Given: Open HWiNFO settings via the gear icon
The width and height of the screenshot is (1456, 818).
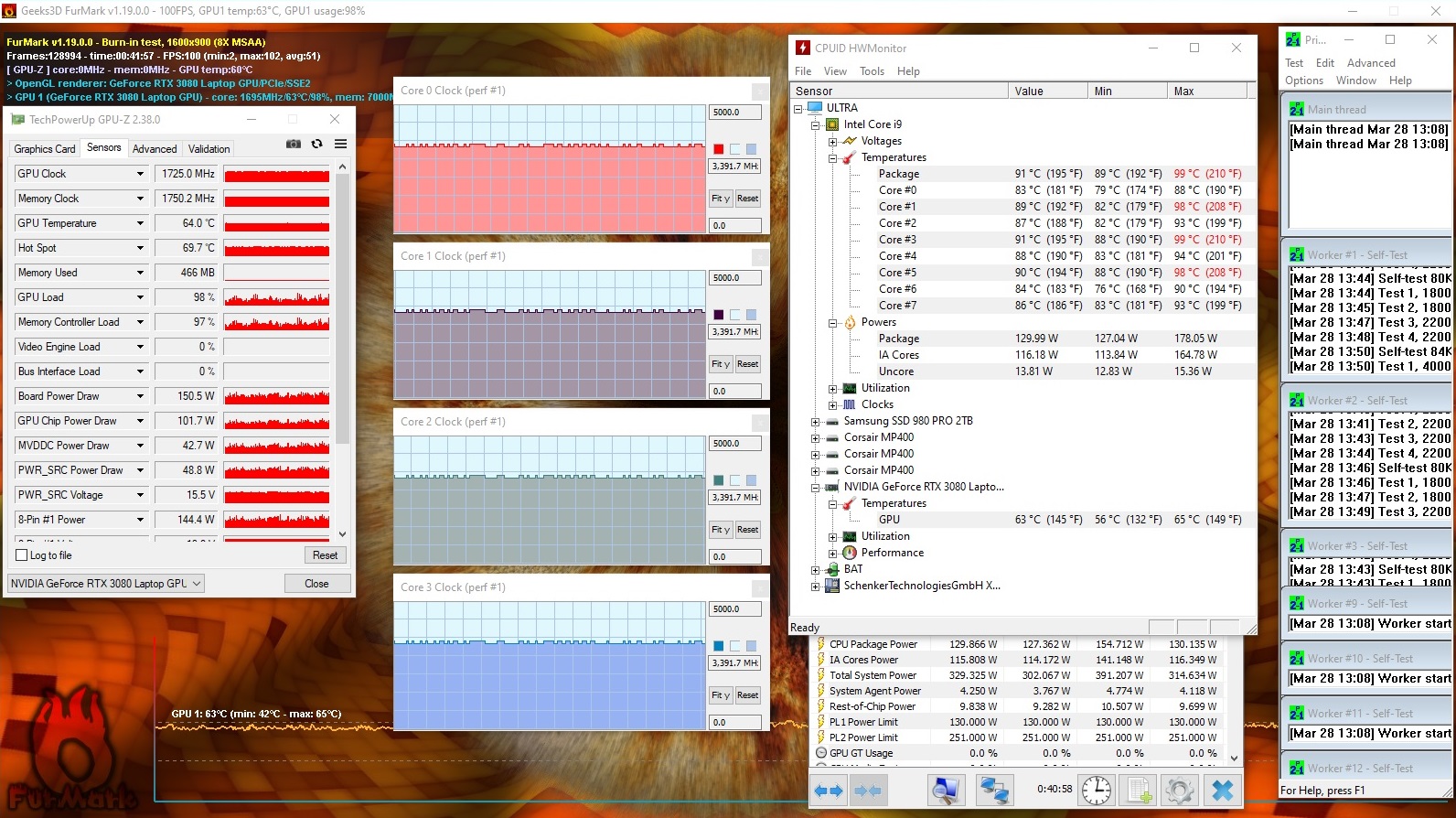Looking at the screenshot, I should (x=1180, y=791).
